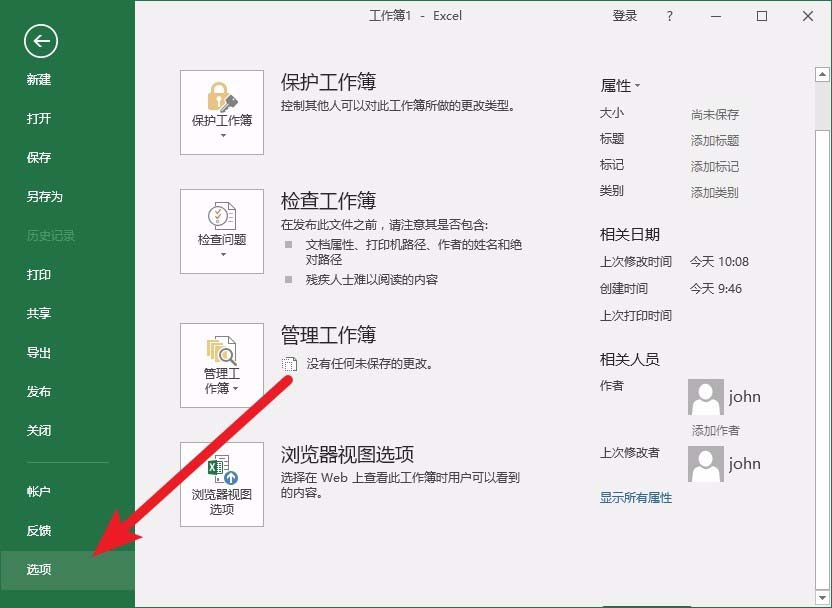Click the 没有任何未保存的更改 text
Screen dimensions: 832x608
pos(370,364)
